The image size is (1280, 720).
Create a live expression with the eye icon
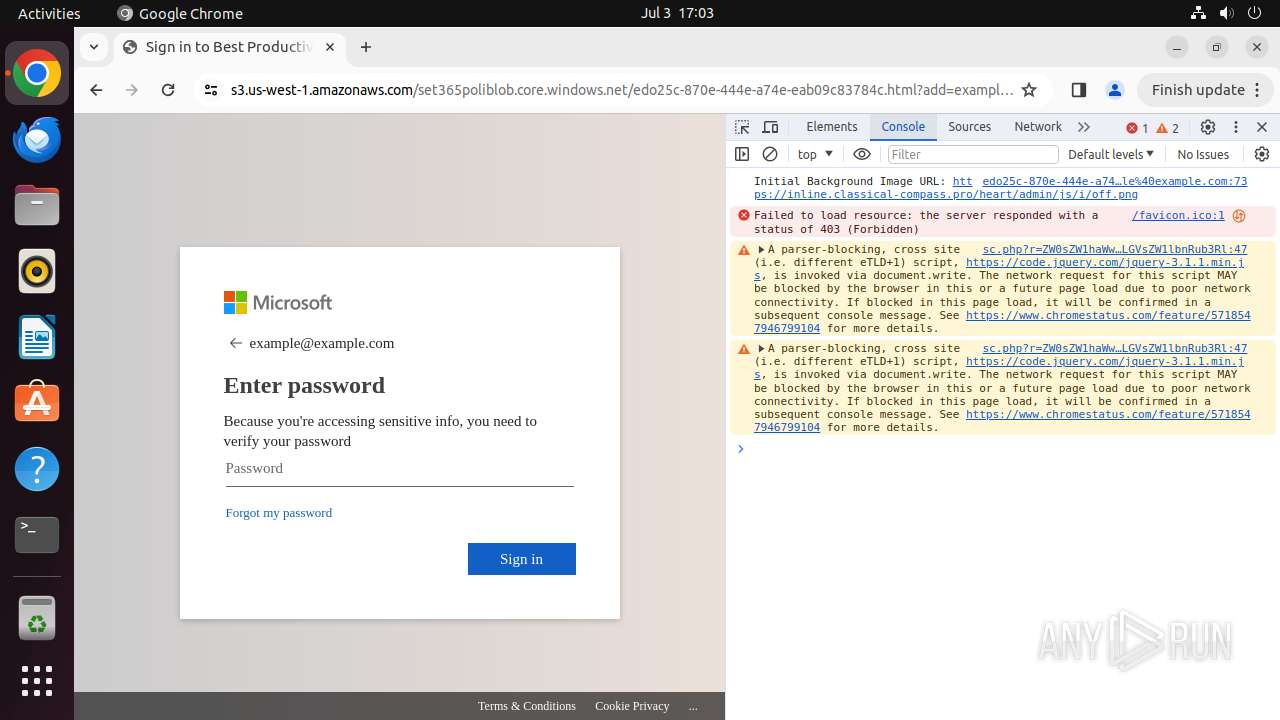(x=862, y=154)
